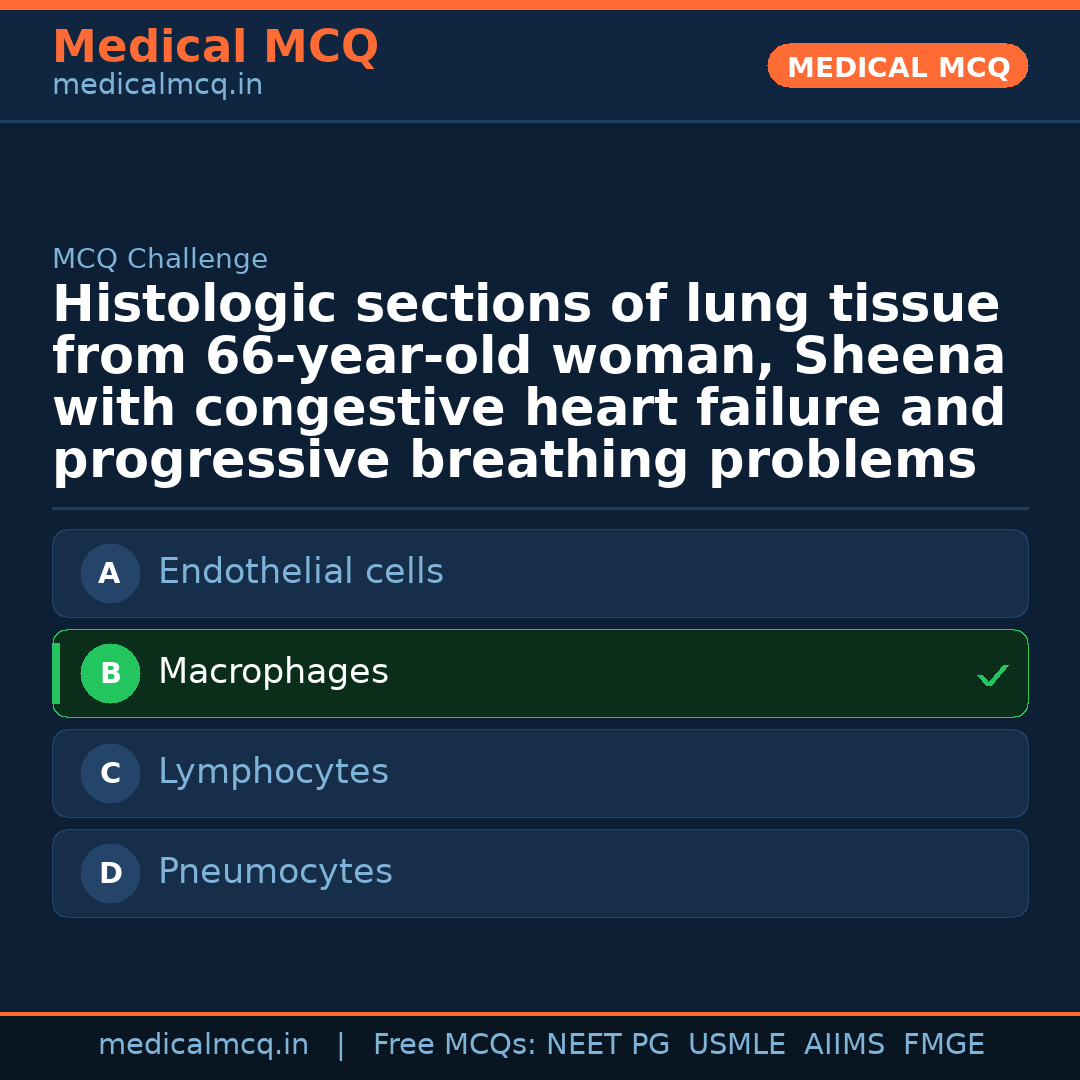The width and height of the screenshot is (1080, 1080).
Task: Click AIIMS in the footer
Action: [x=844, y=1045]
